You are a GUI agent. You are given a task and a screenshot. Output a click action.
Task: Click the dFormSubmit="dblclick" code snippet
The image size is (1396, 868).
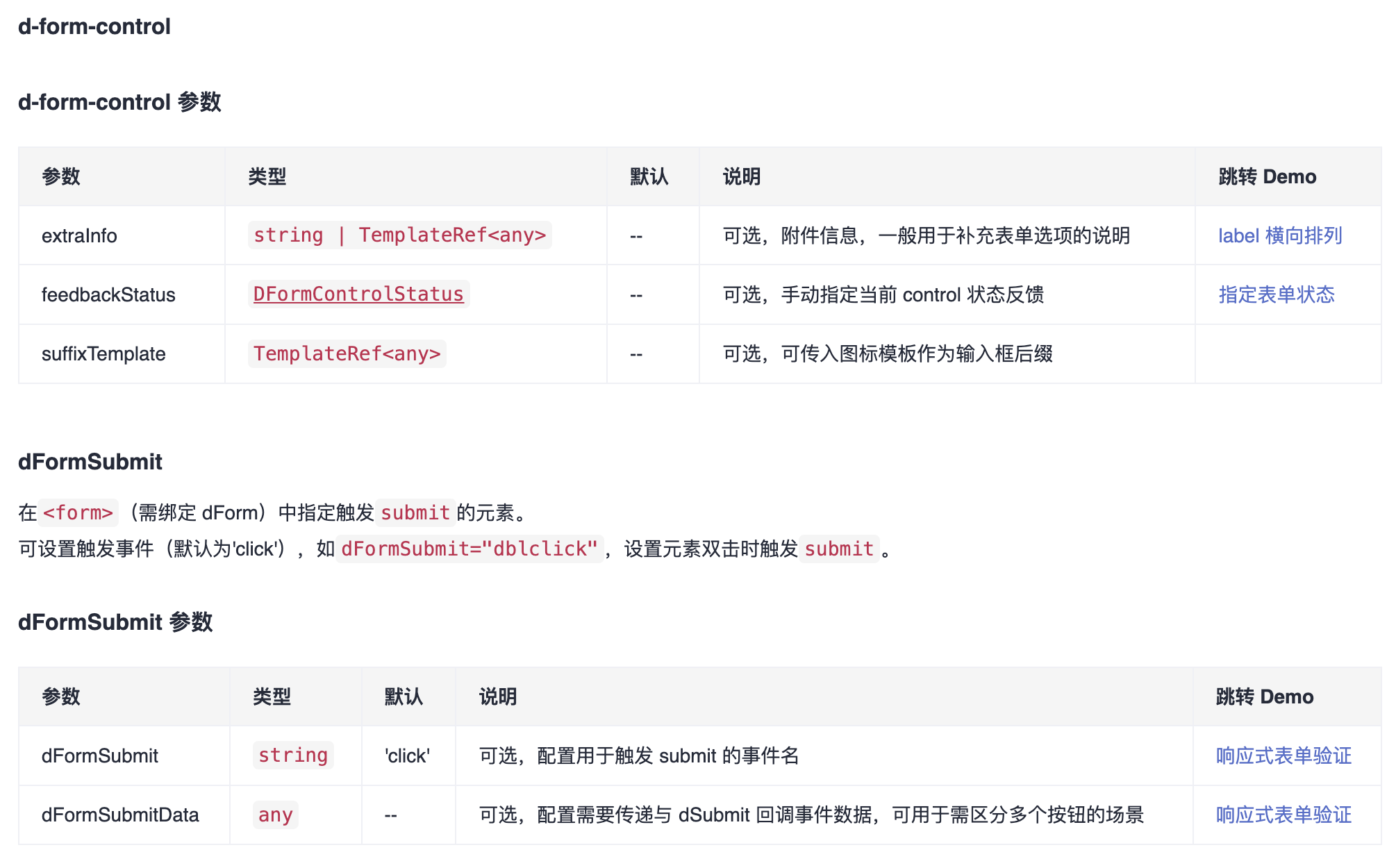coord(469,549)
